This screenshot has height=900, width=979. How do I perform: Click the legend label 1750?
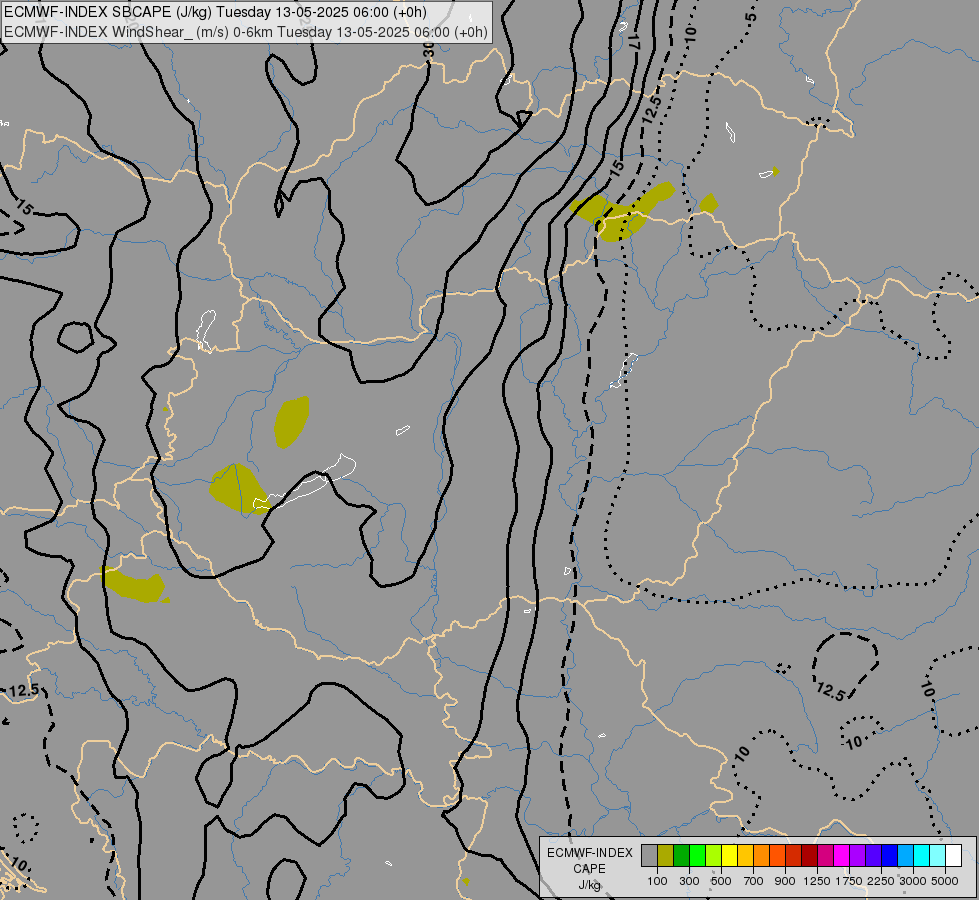849,881
